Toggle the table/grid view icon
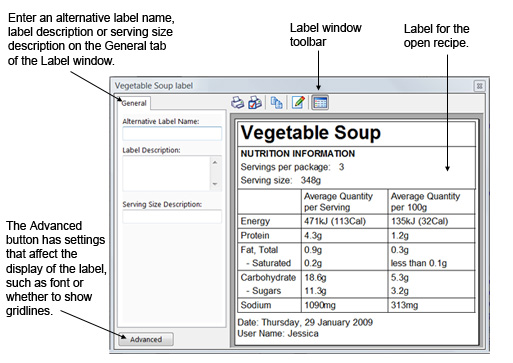This screenshot has height=363, width=513. point(320,103)
